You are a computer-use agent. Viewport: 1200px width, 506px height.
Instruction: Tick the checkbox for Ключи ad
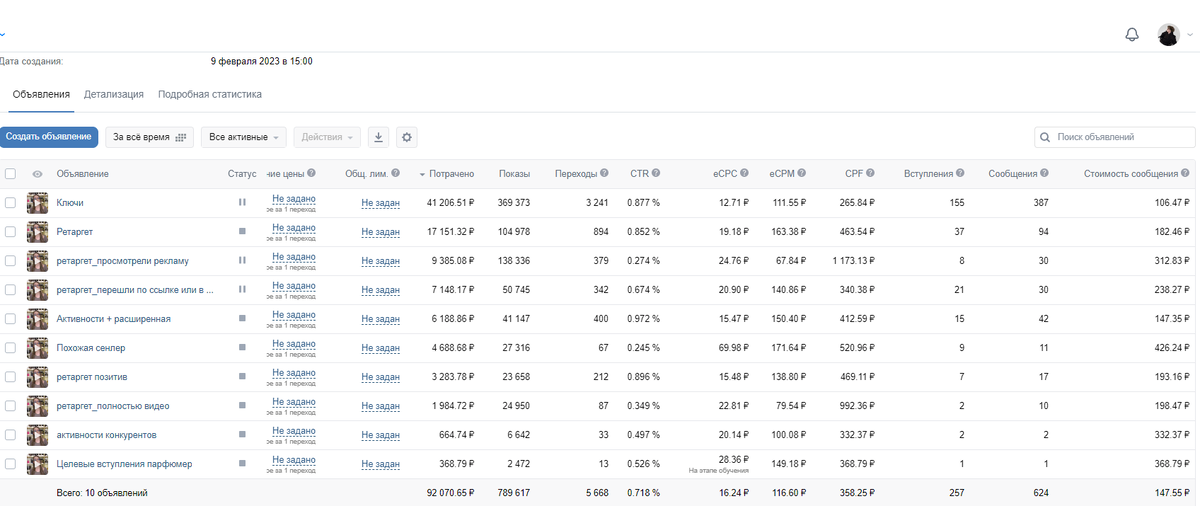point(10,203)
